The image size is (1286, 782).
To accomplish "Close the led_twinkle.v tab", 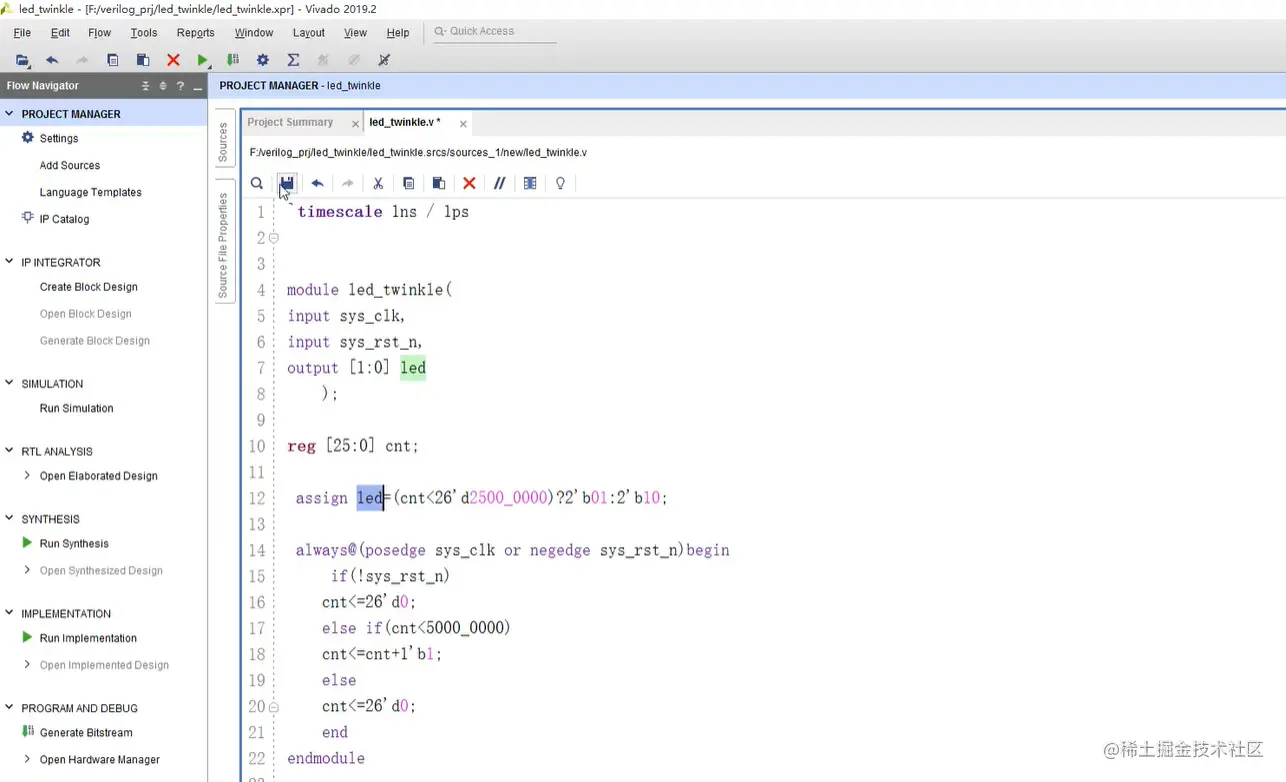I will tap(463, 124).
